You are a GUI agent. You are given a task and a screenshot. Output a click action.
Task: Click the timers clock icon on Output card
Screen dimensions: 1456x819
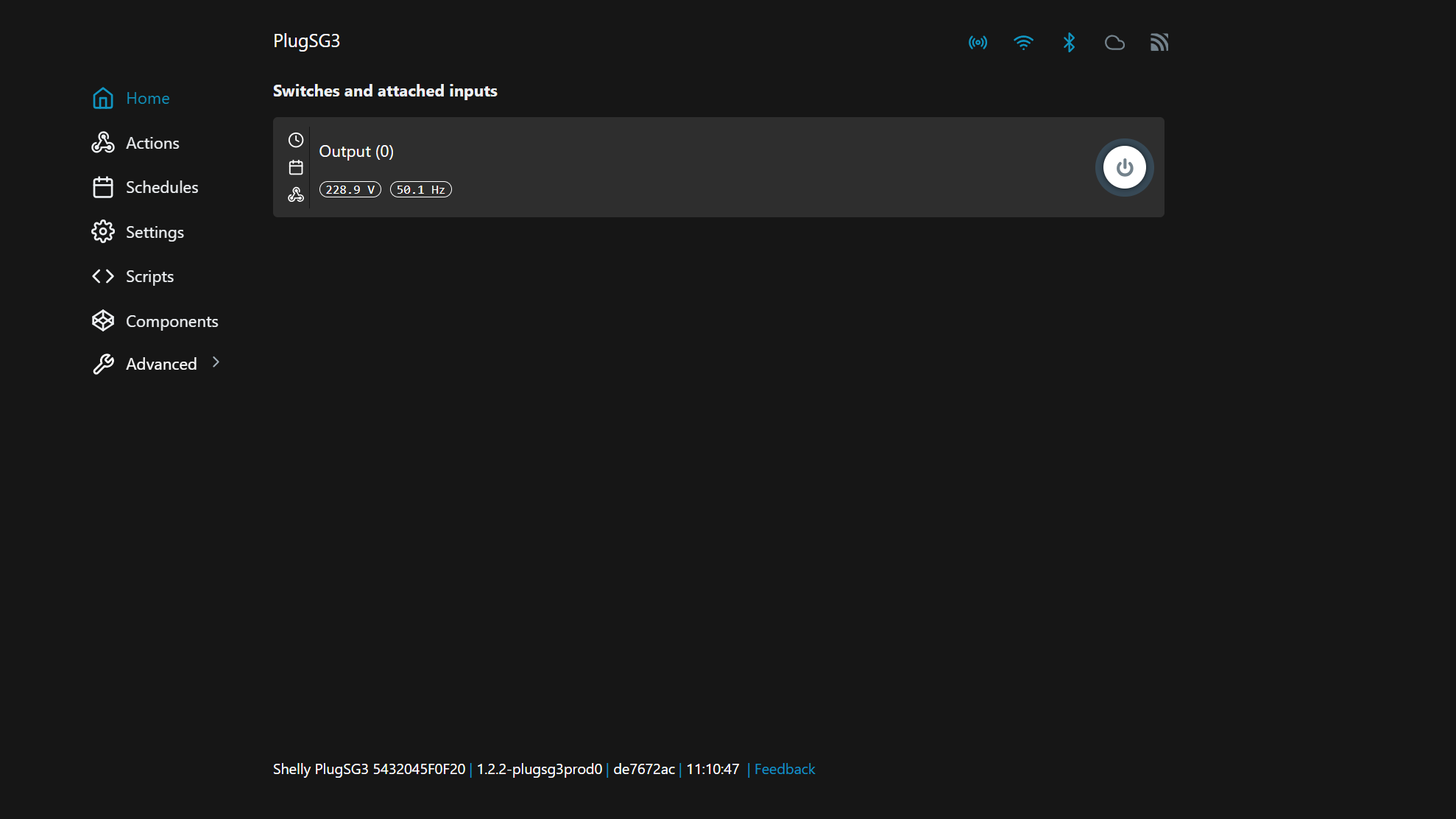(x=296, y=140)
